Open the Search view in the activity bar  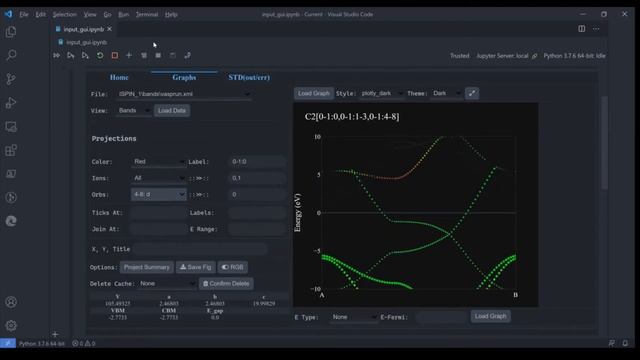(11, 55)
